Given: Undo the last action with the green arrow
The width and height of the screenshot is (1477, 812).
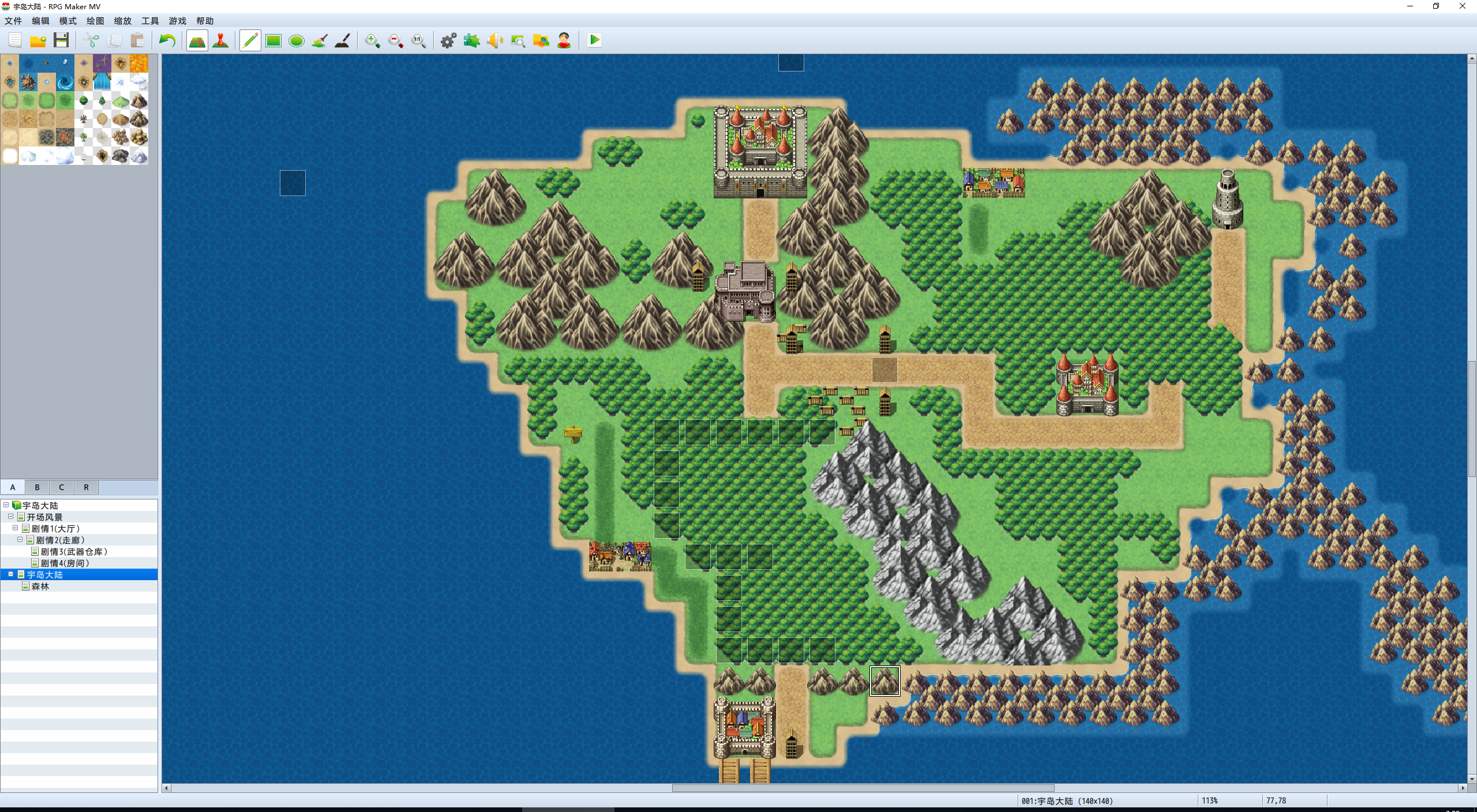Looking at the screenshot, I should (167, 40).
